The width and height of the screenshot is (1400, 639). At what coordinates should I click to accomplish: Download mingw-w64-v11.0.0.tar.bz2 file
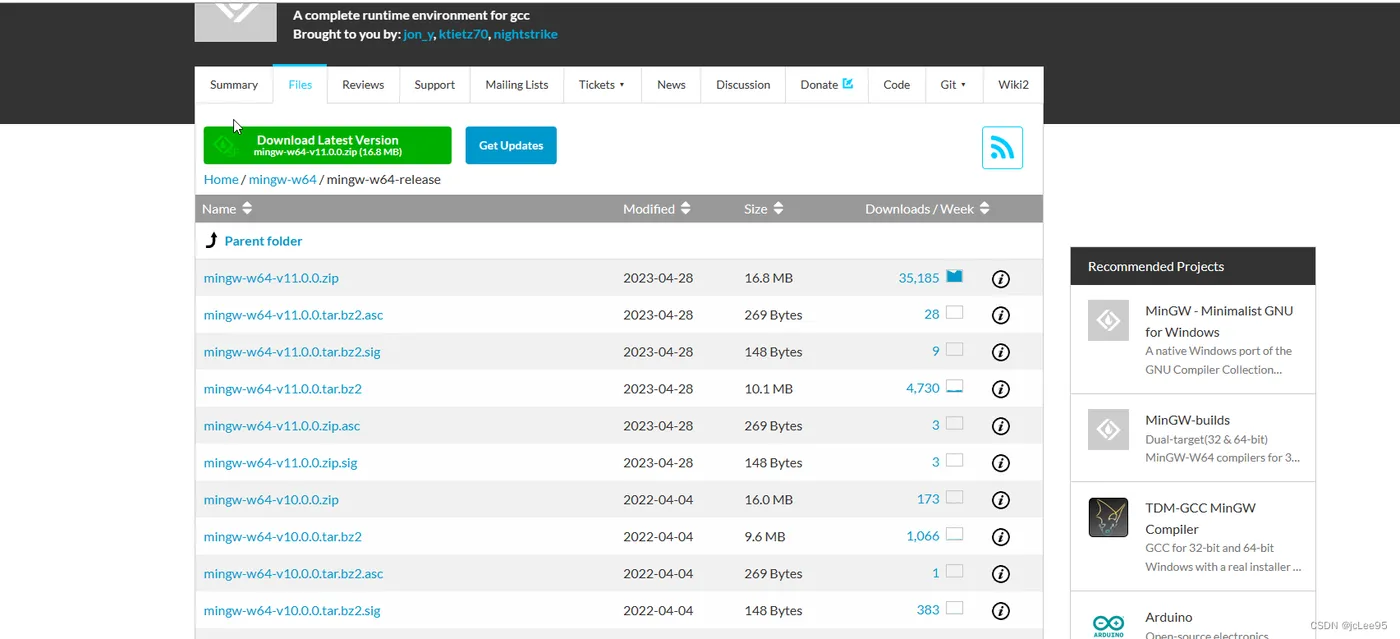pyautogui.click(x=282, y=389)
